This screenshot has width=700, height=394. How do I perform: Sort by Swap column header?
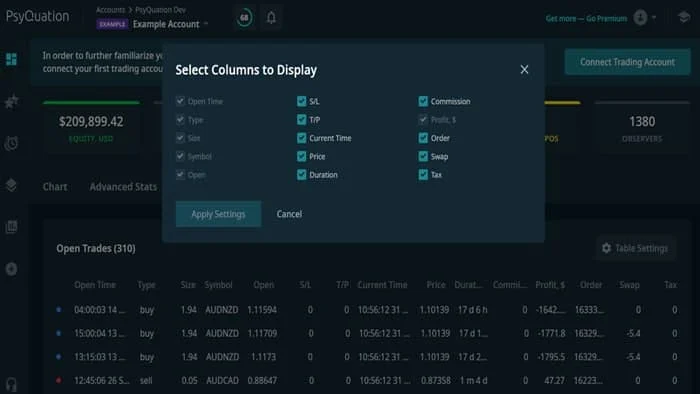[629, 285]
